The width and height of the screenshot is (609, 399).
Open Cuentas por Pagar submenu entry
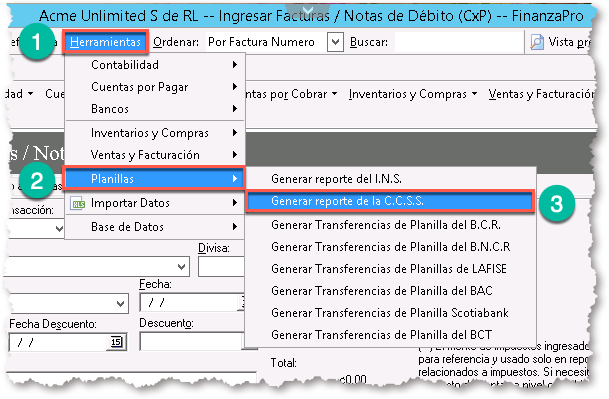(155, 87)
